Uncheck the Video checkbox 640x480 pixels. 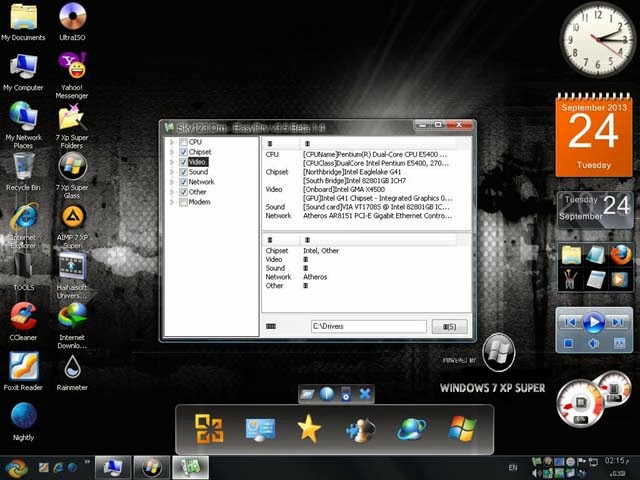pyautogui.click(x=183, y=162)
